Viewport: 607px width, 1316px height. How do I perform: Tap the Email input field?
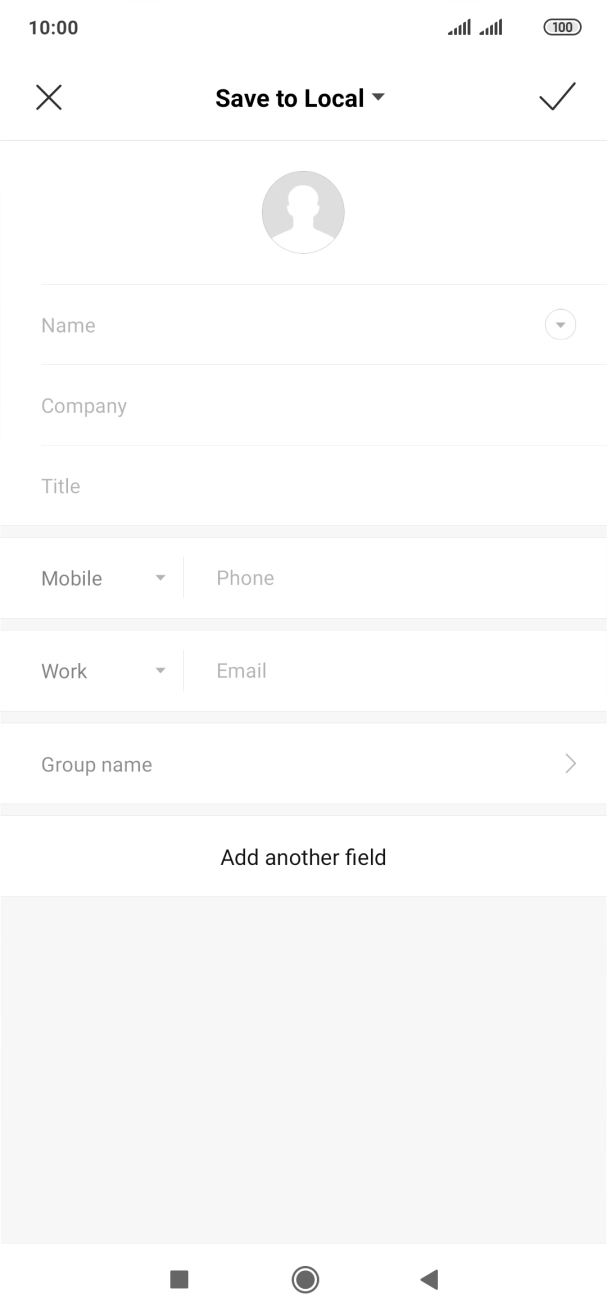[380, 670]
